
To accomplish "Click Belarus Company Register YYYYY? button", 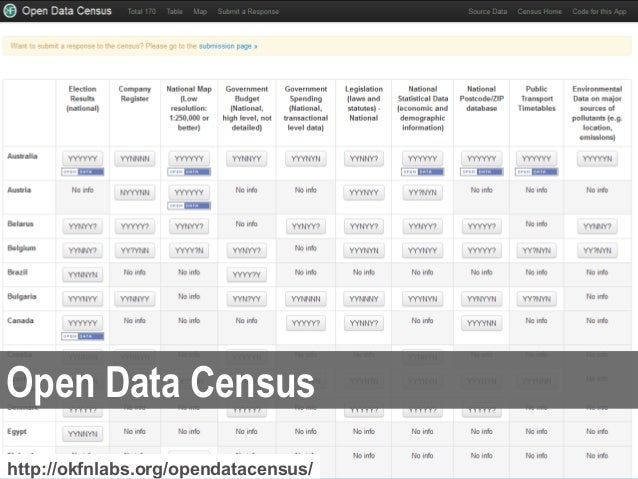I will point(135,226).
